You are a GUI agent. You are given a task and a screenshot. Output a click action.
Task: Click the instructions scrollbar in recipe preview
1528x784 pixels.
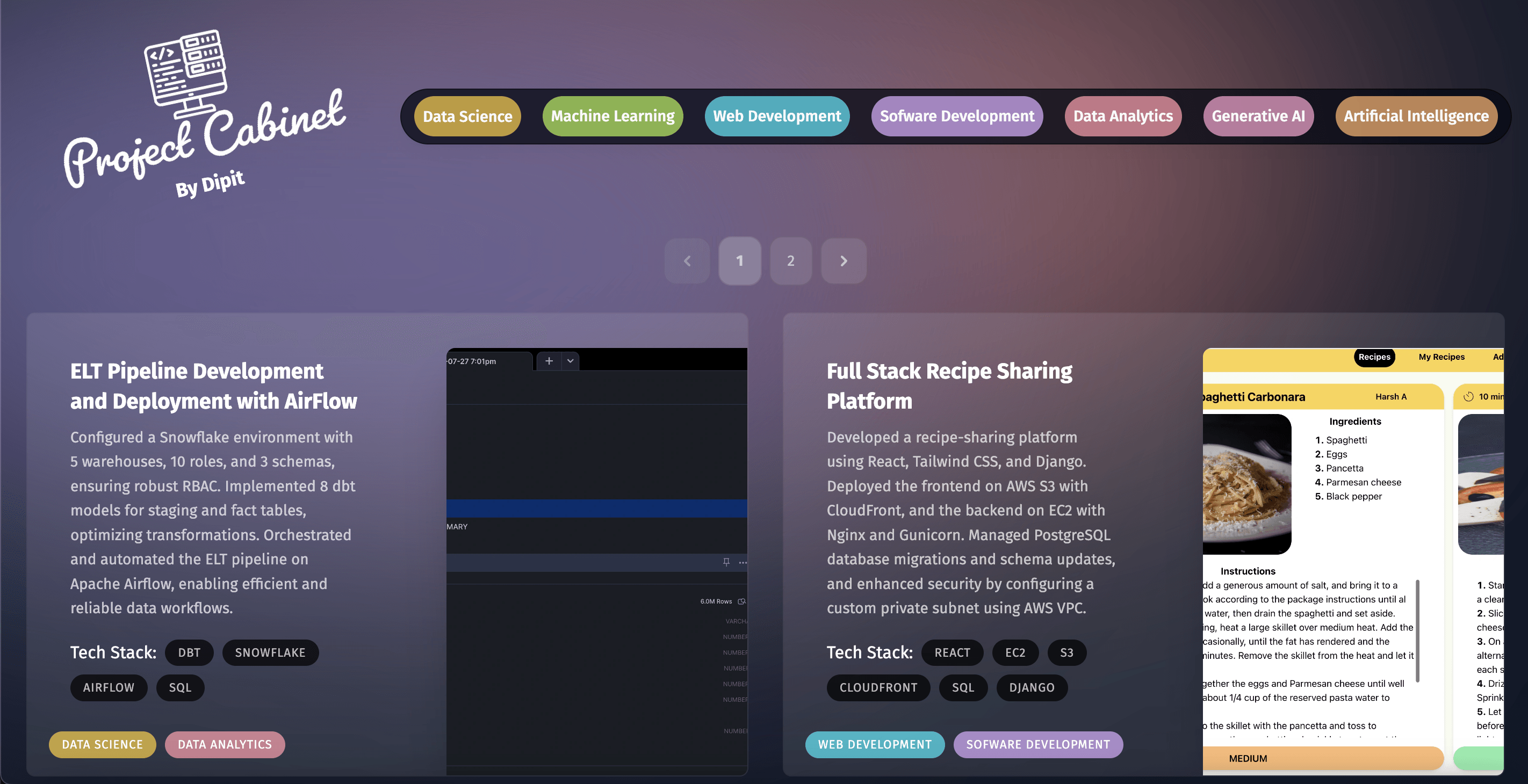click(1417, 631)
